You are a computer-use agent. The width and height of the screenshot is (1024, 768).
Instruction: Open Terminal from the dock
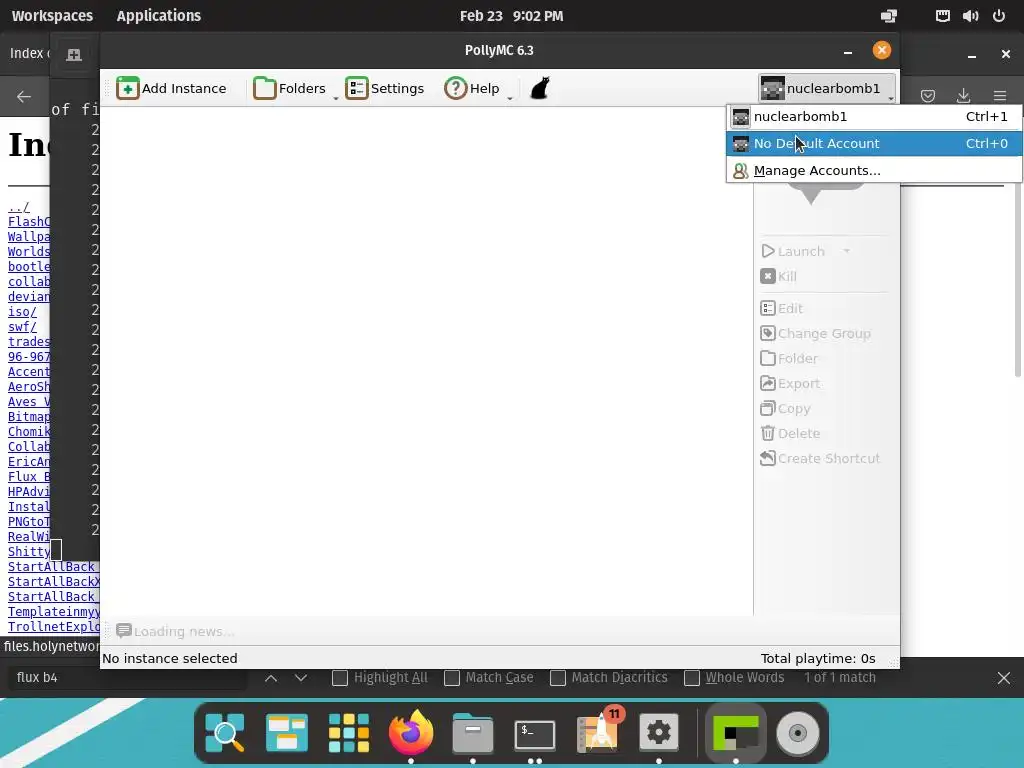coord(535,734)
